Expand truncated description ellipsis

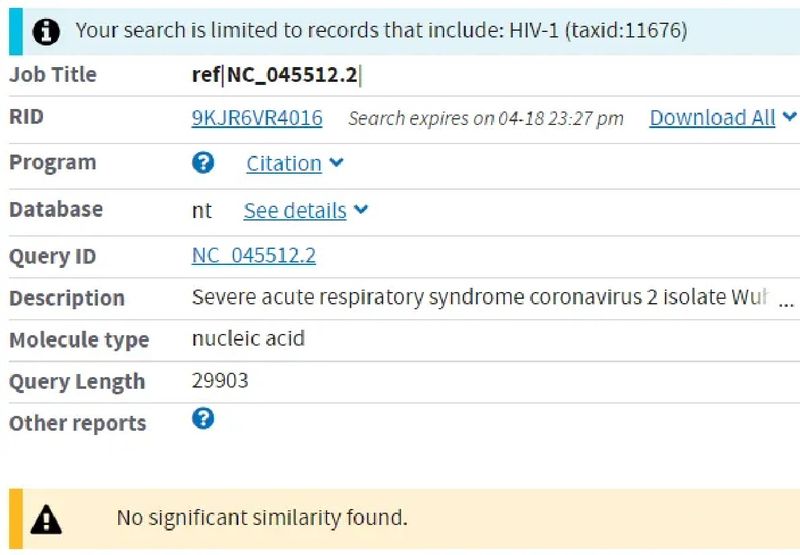pos(786,304)
